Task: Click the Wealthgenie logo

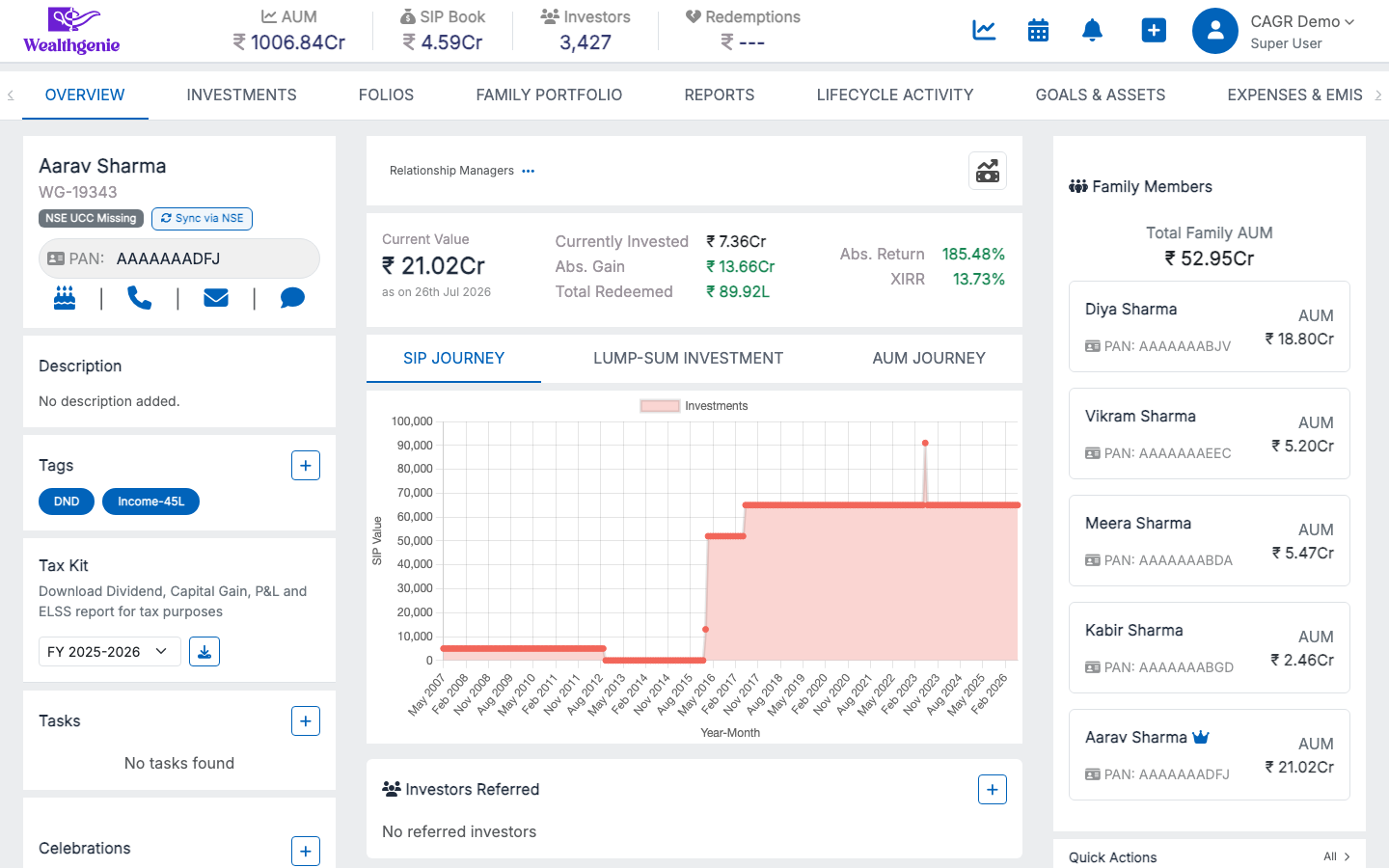Action: [71, 31]
